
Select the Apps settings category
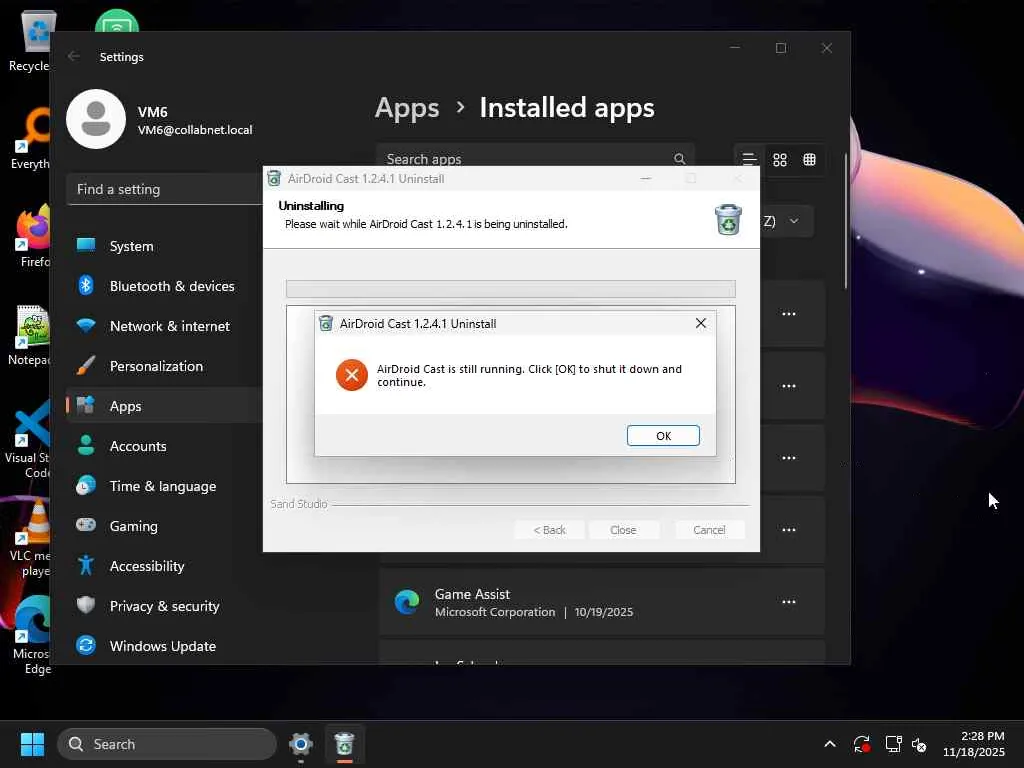(x=165, y=406)
